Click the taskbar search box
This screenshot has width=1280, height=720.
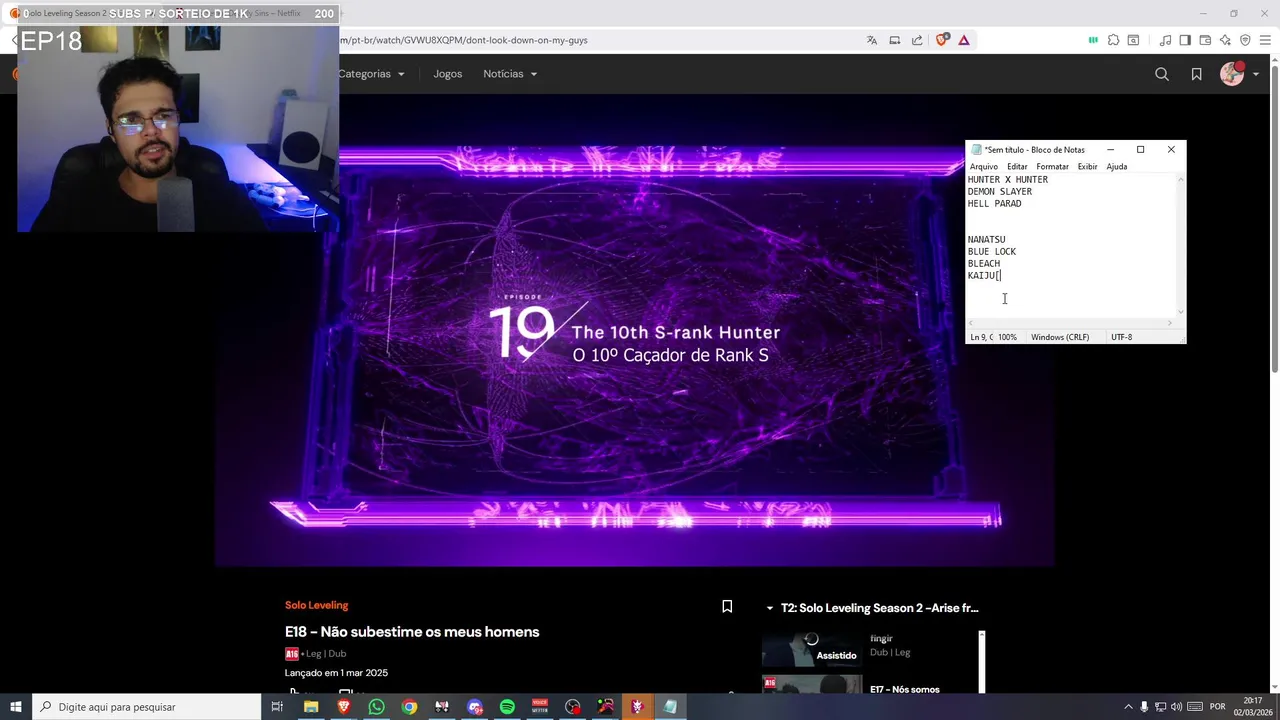click(x=147, y=707)
